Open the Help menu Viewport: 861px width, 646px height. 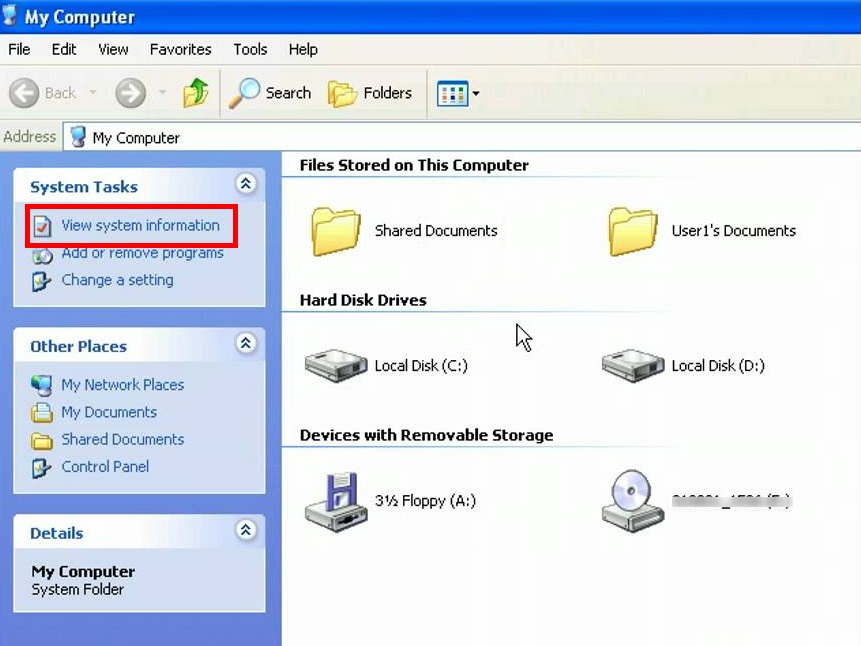[x=303, y=49]
